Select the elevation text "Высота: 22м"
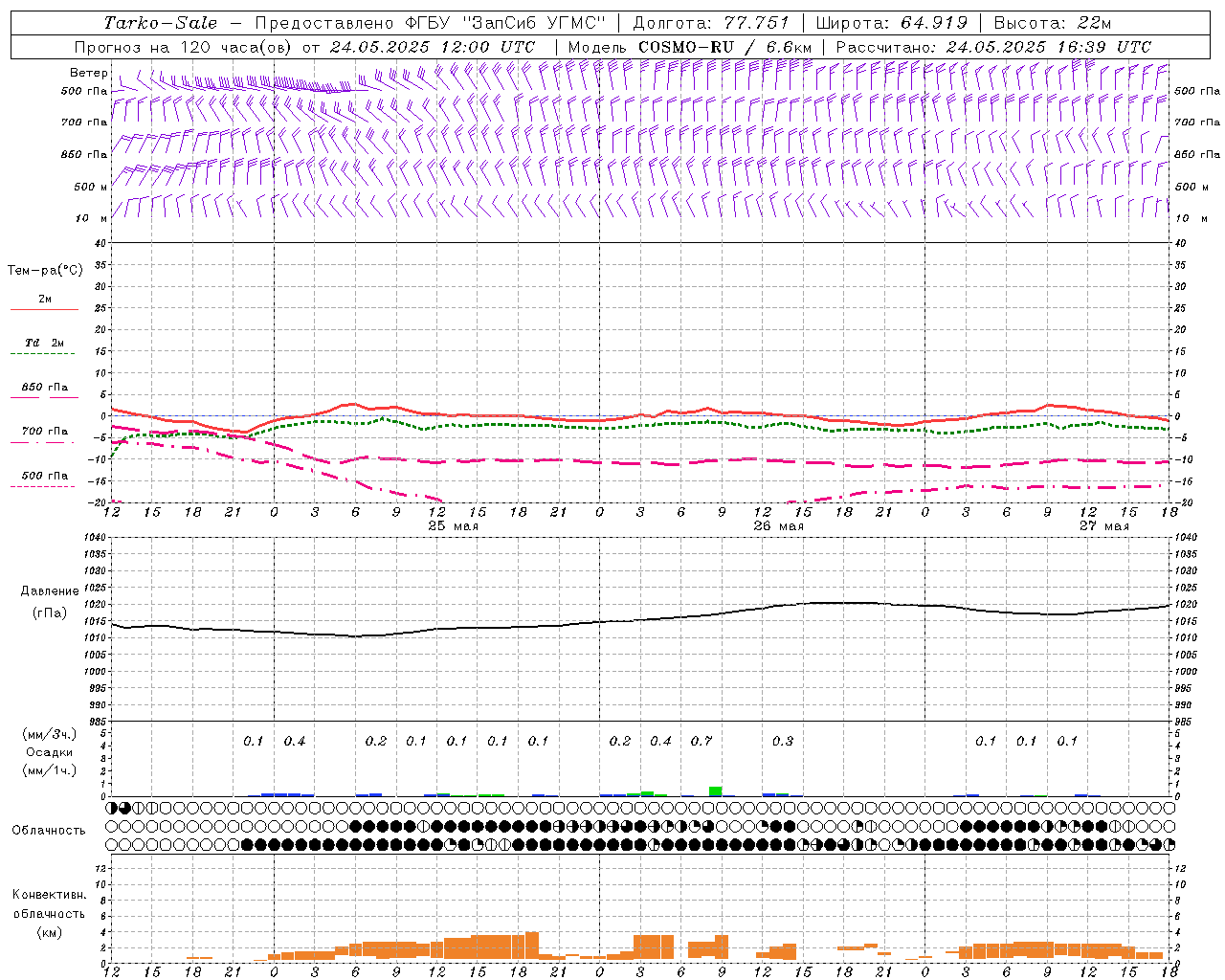1225x980 pixels. tap(1053, 23)
